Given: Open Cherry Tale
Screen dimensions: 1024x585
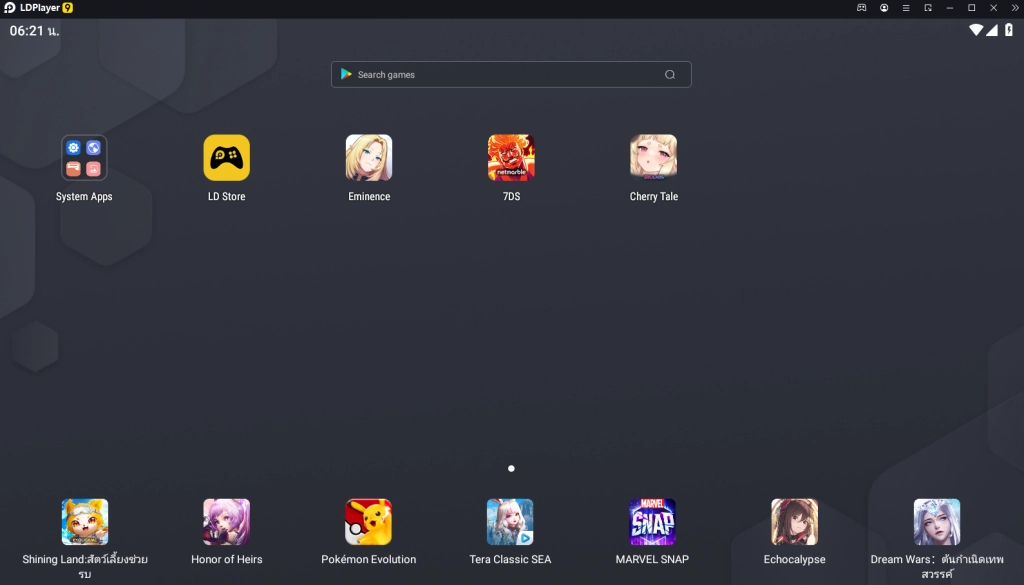Looking at the screenshot, I should 653,157.
